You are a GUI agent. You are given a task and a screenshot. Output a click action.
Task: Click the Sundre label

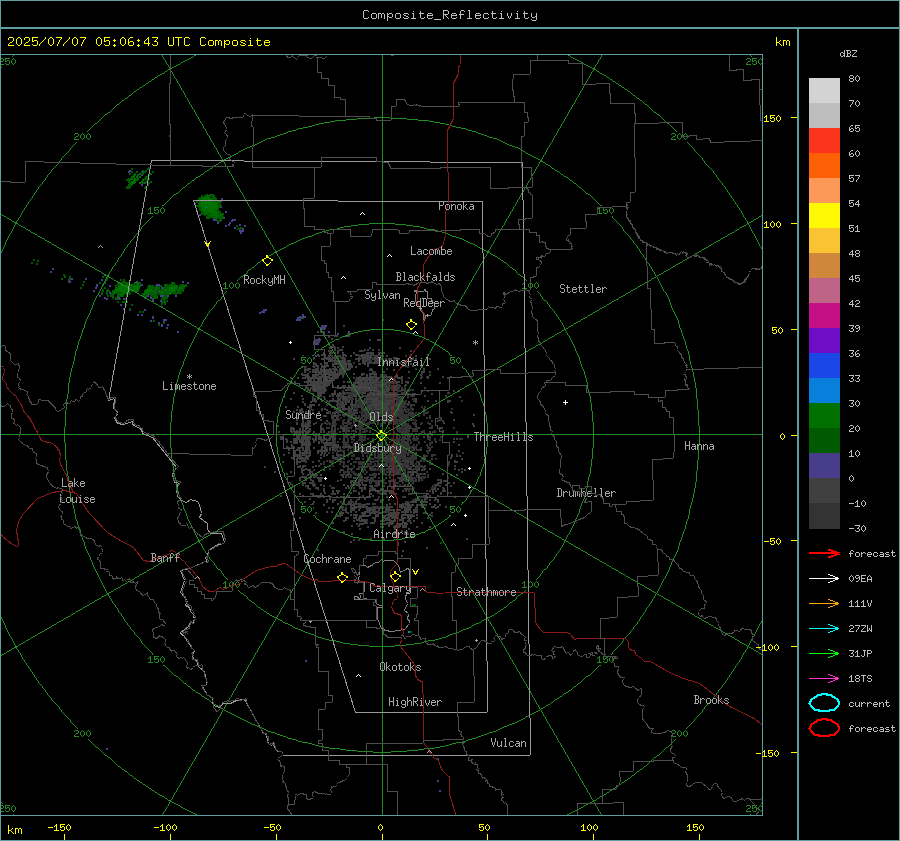[303, 414]
